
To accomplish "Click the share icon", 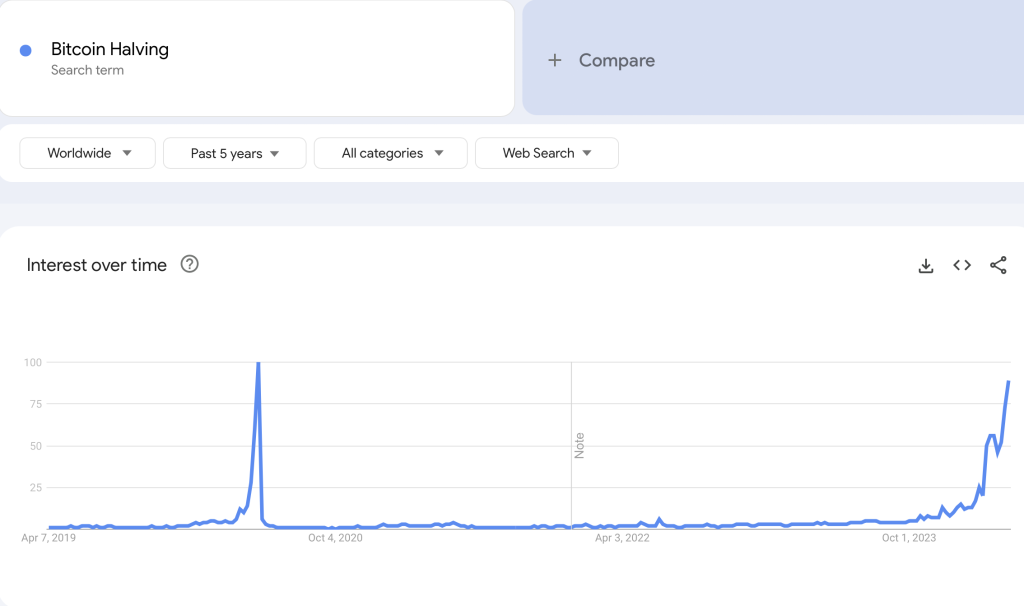I will pos(998,265).
